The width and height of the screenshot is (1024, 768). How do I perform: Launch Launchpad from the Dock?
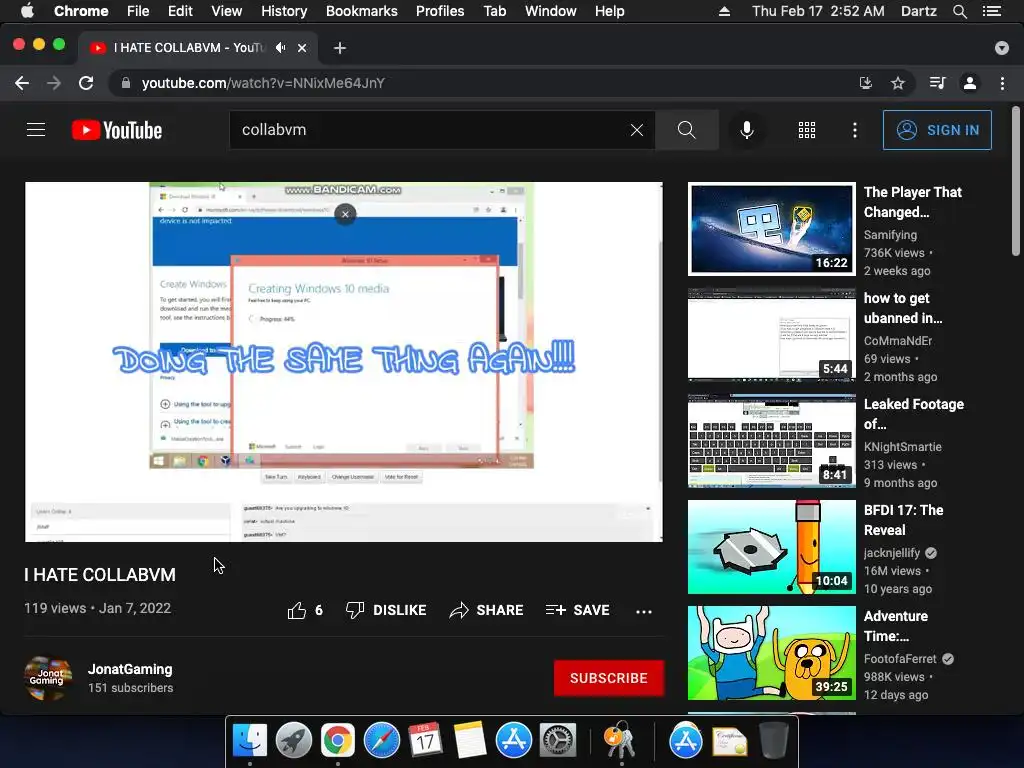click(293, 740)
